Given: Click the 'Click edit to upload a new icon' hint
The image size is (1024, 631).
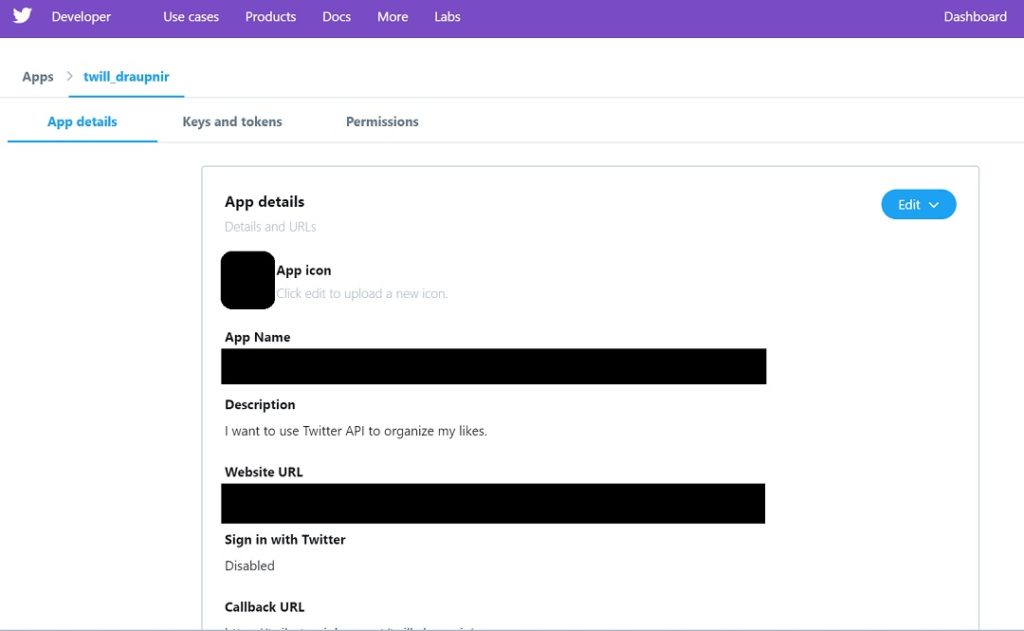Looking at the screenshot, I should (x=362, y=294).
